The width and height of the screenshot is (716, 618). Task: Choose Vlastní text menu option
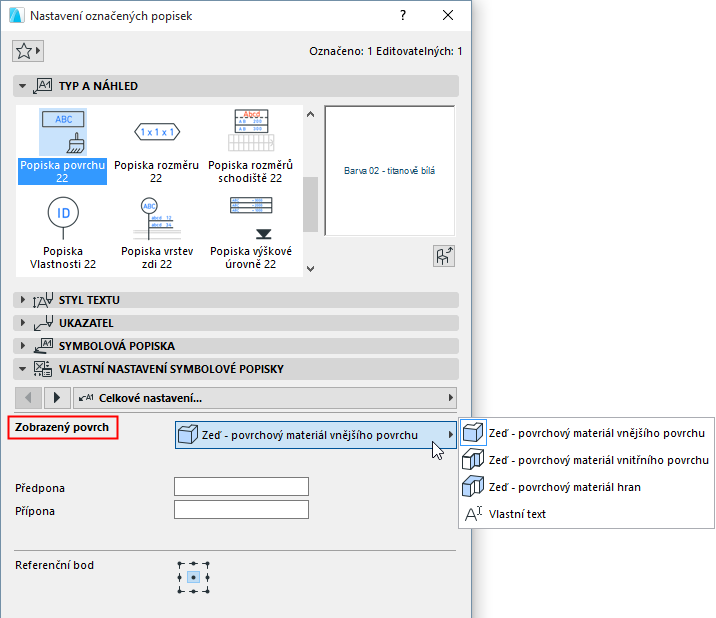[586, 514]
